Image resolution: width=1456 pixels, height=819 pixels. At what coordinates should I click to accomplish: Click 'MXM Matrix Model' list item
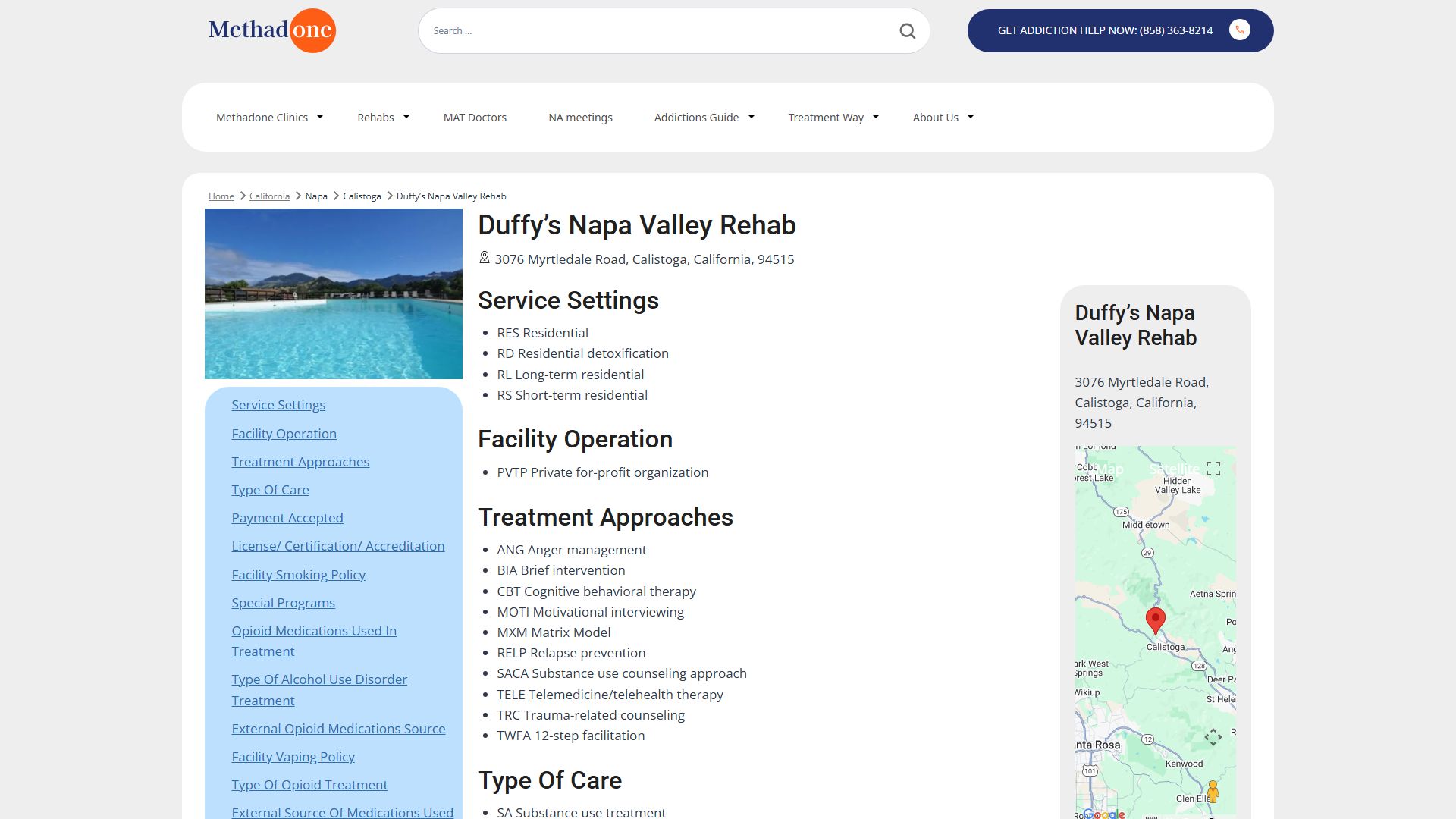coord(554,632)
